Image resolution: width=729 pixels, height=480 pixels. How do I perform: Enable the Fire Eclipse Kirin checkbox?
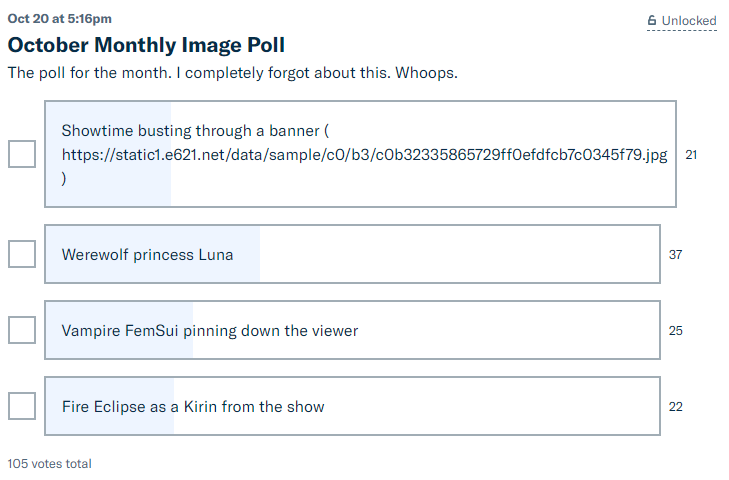tap(22, 406)
